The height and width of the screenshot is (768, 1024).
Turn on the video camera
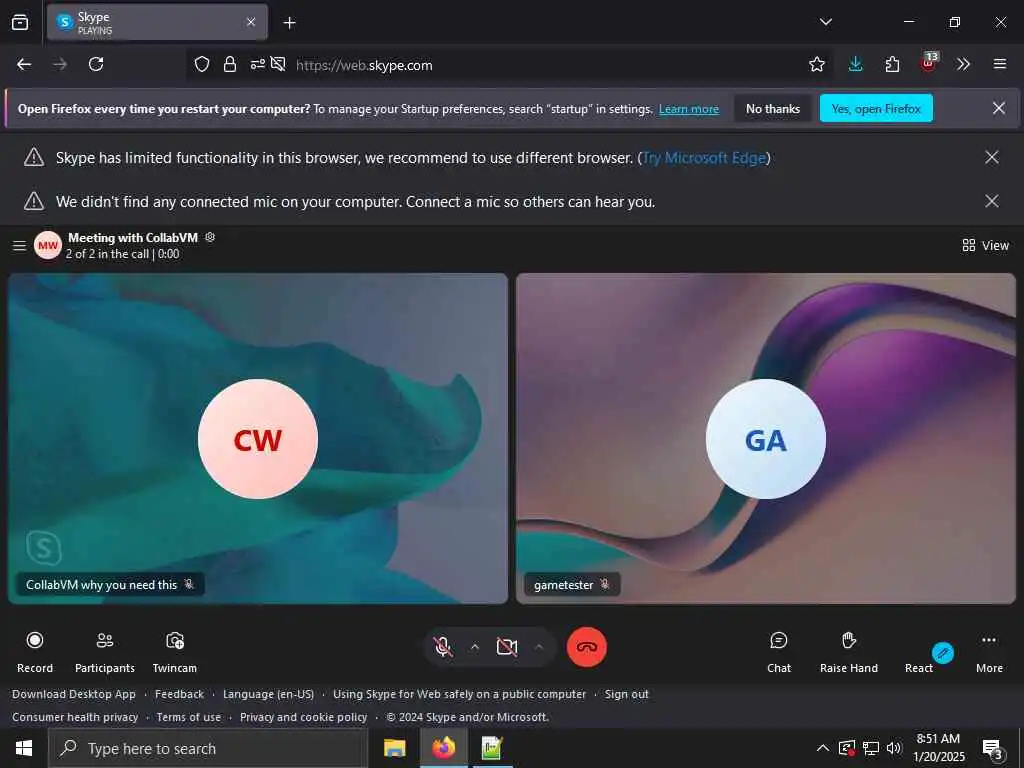507,647
